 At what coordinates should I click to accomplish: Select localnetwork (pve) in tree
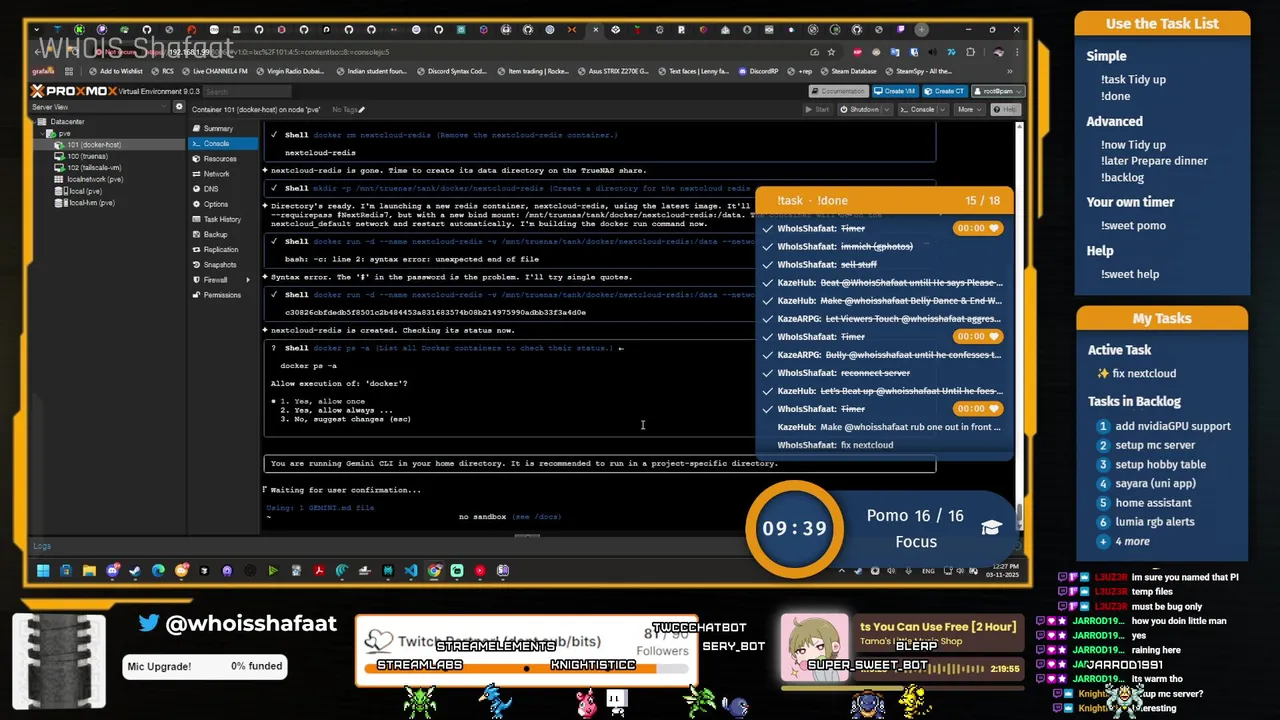[94, 179]
